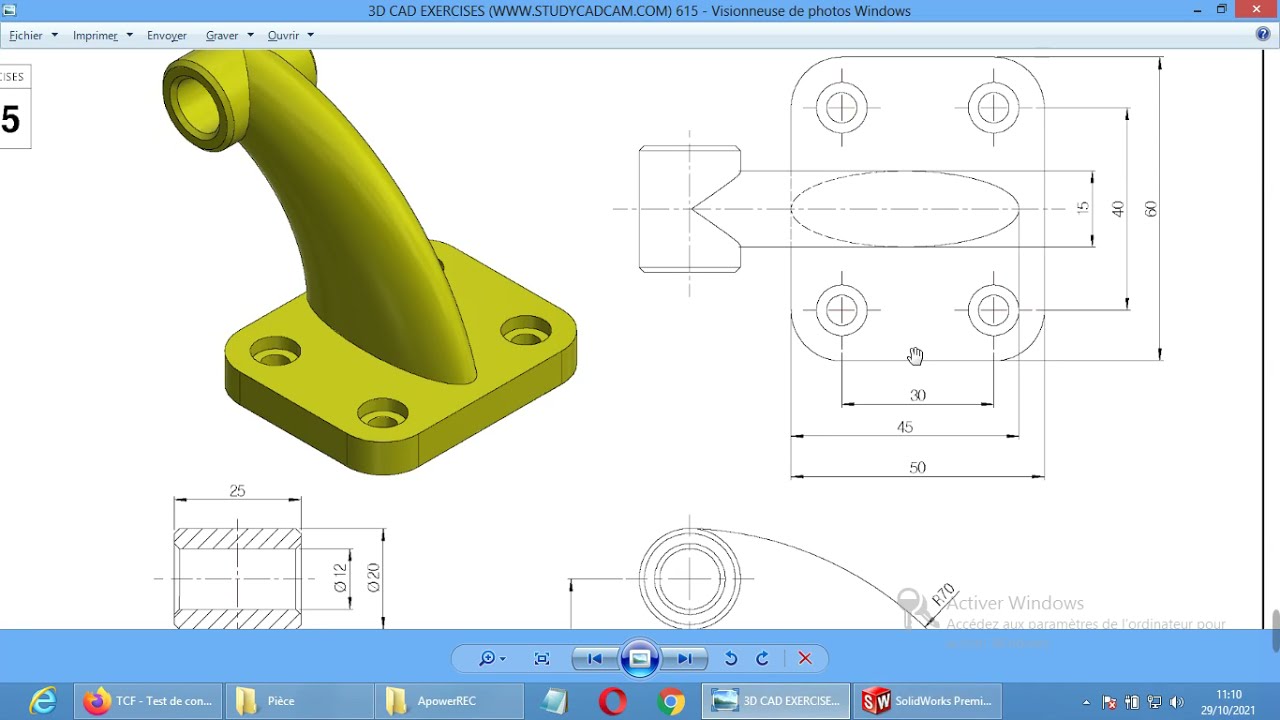Go to the previous photo
Image resolution: width=1280 pixels, height=720 pixels.
(x=596, y=658)
